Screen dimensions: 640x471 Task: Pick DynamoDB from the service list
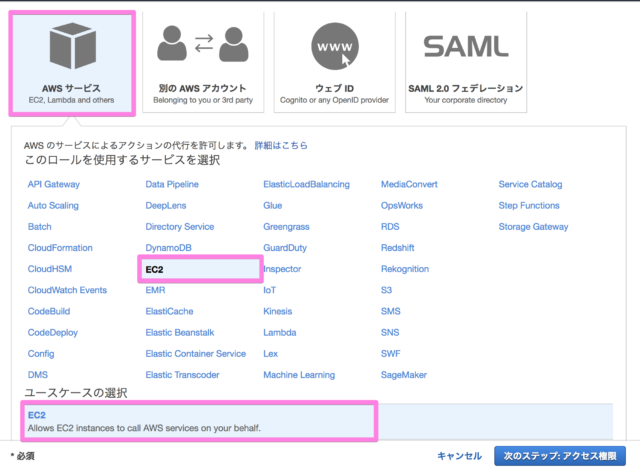pos(168,248)
